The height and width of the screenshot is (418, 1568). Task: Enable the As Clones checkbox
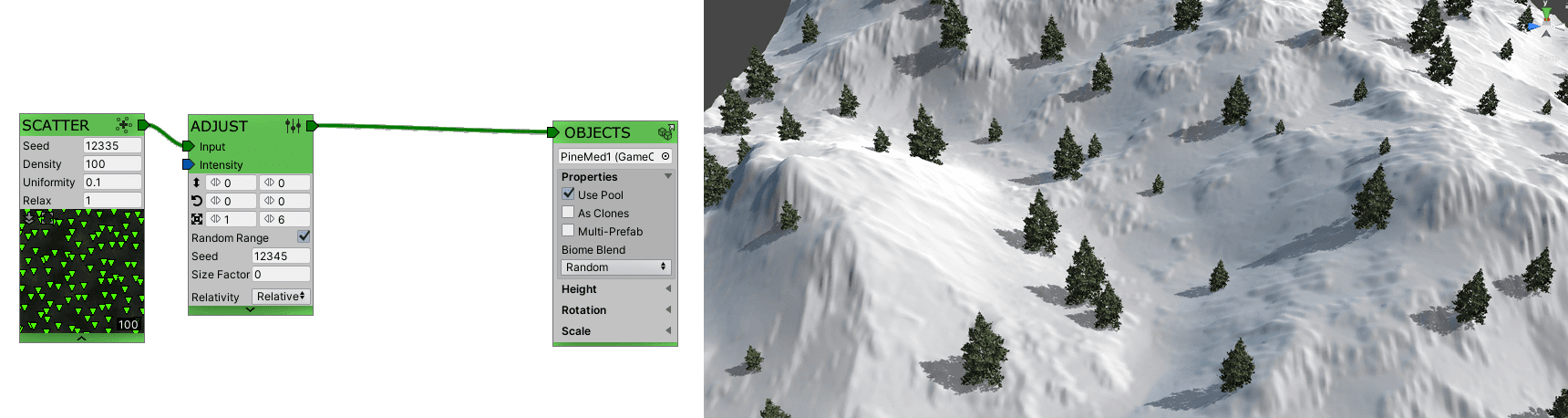[x=568, y=212]
